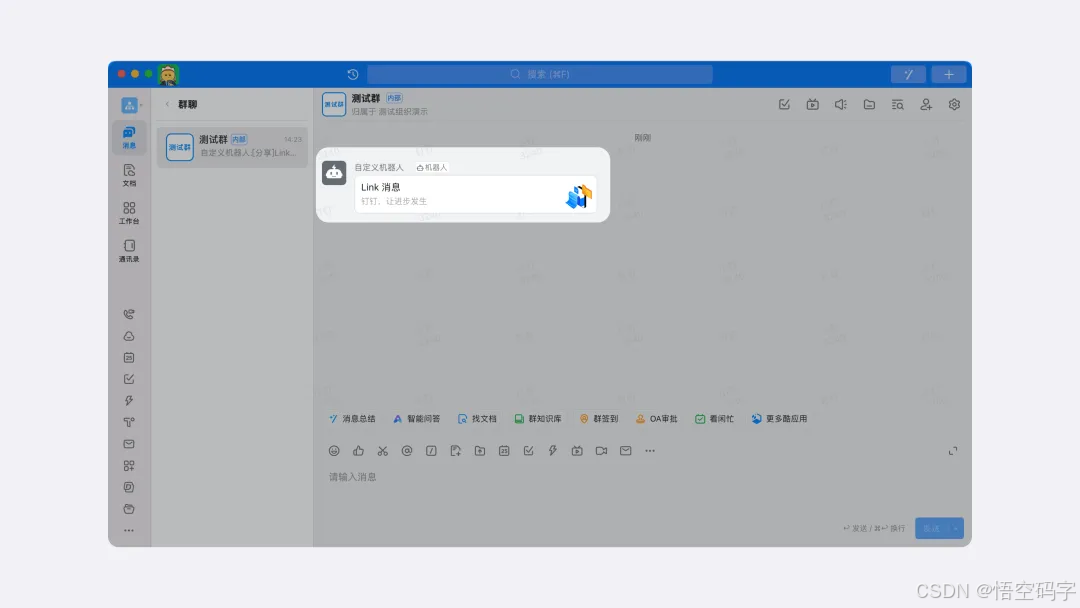Open 群签到 quick action
Viewport: 1080px width, 608px height.
(x=599, y=419)
